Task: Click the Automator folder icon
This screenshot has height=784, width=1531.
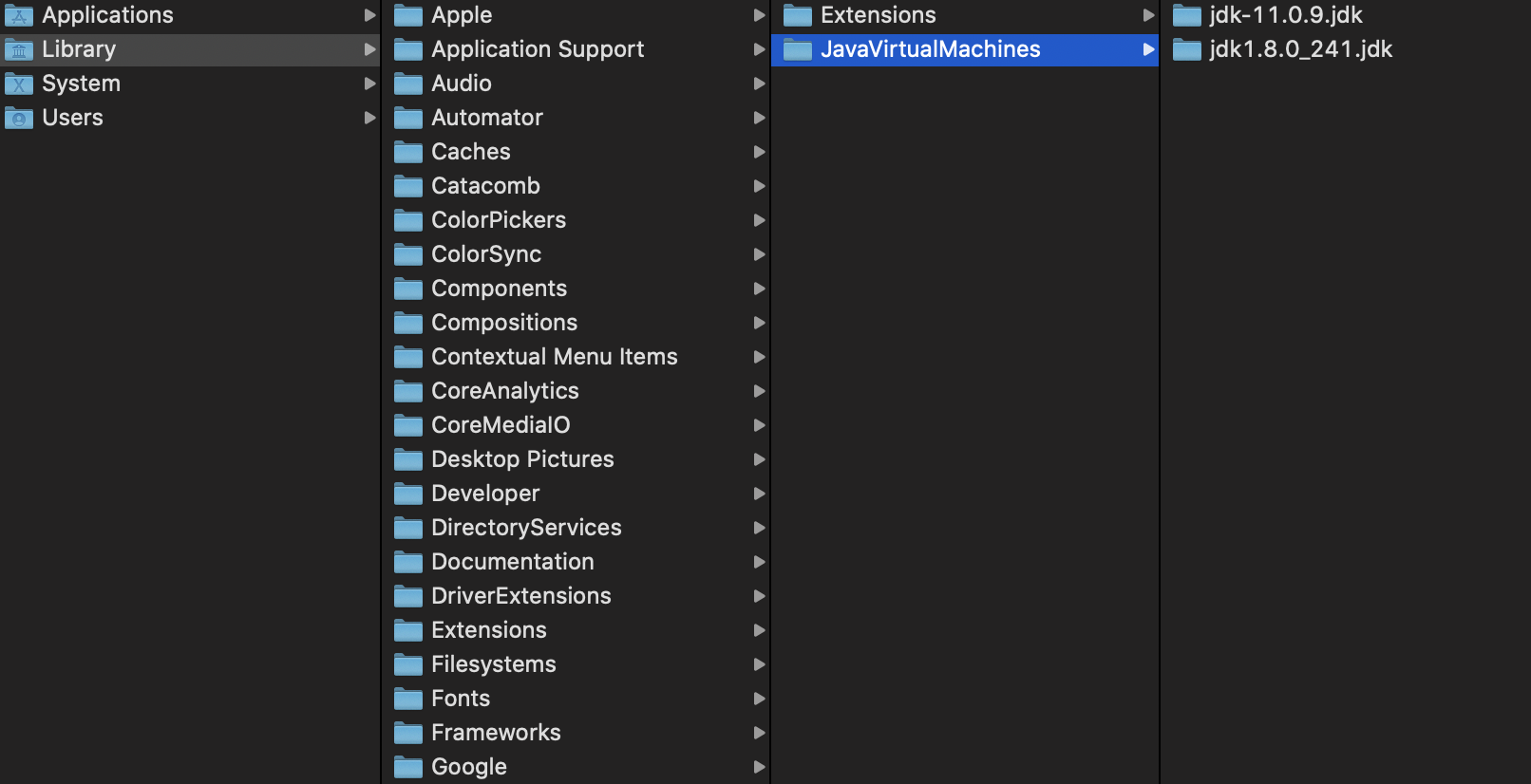Action: coord(407,118)
